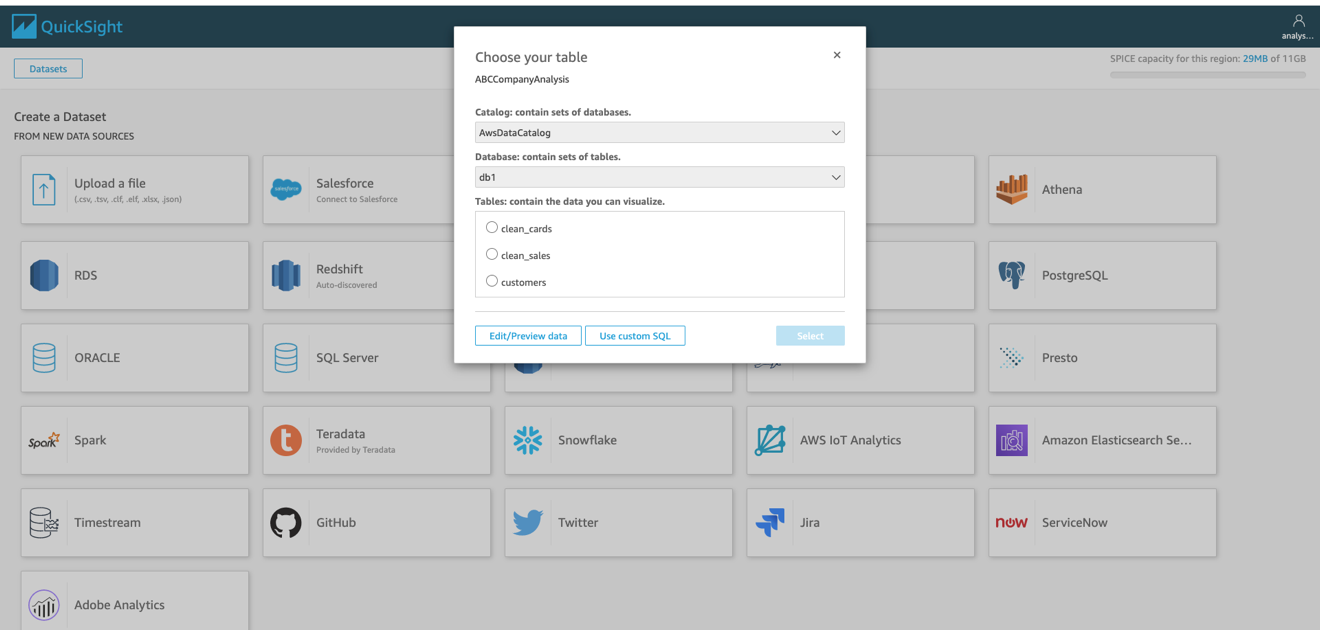Viewport: 1320px width, 630px height.
Task: Select the Presto icon
Action: [1012, 357]
